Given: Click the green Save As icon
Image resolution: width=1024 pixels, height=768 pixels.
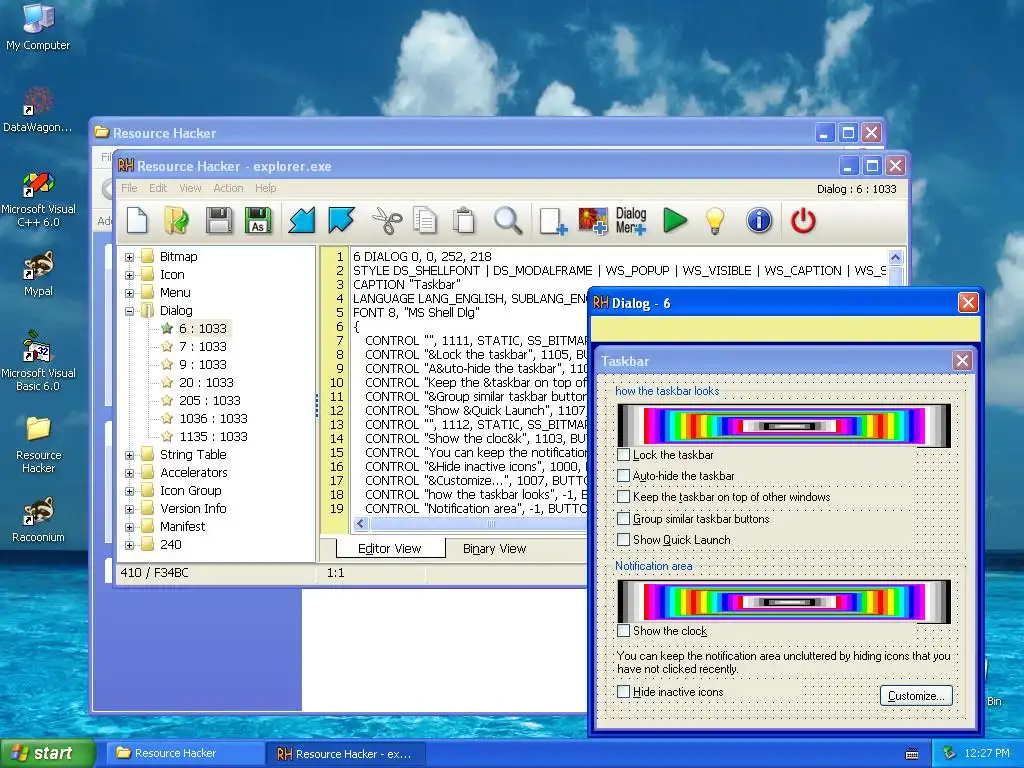Looking at the screenshot, I should point(258,221).
